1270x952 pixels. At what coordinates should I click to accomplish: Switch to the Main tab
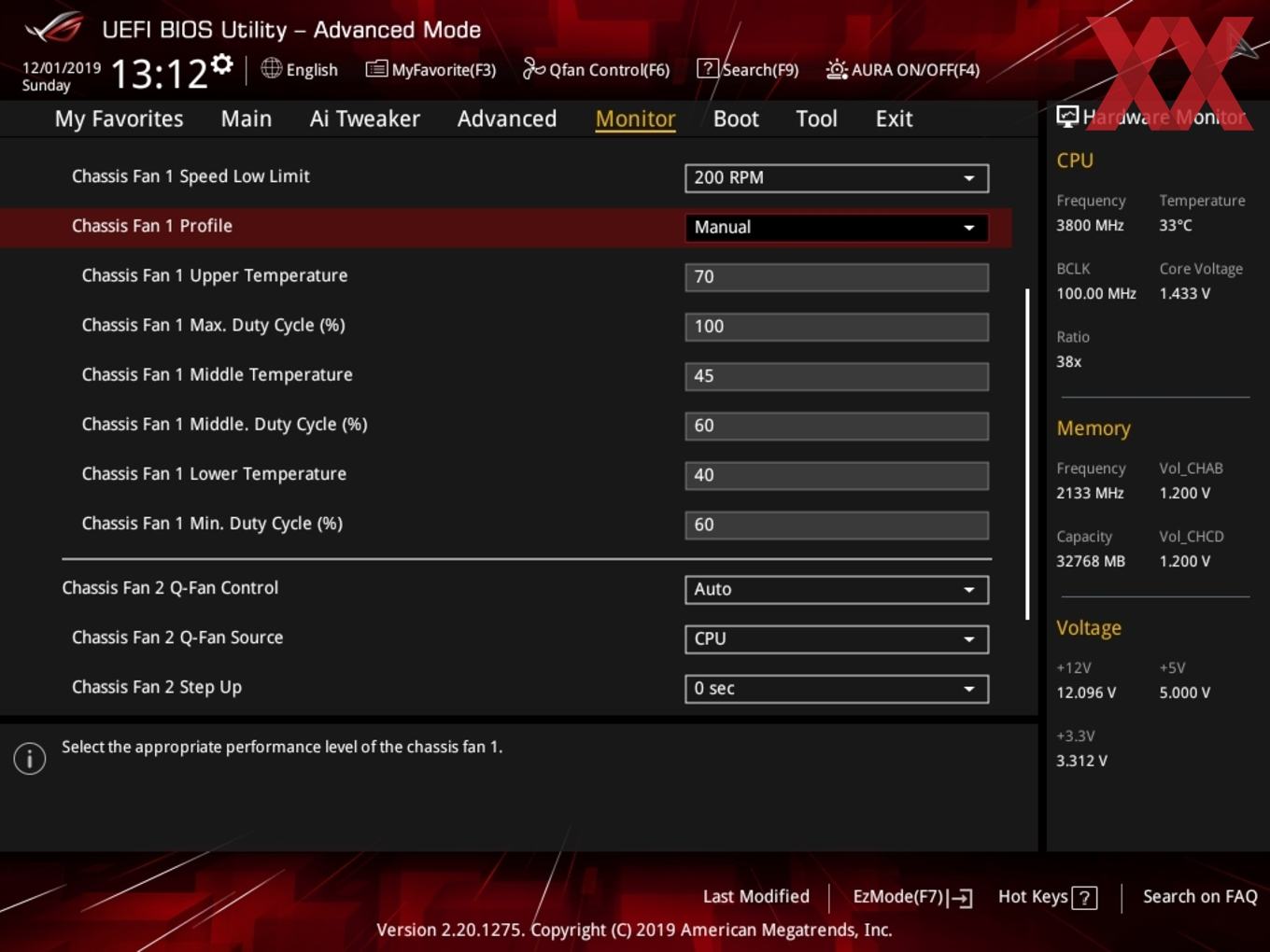(x=247, y=119)
